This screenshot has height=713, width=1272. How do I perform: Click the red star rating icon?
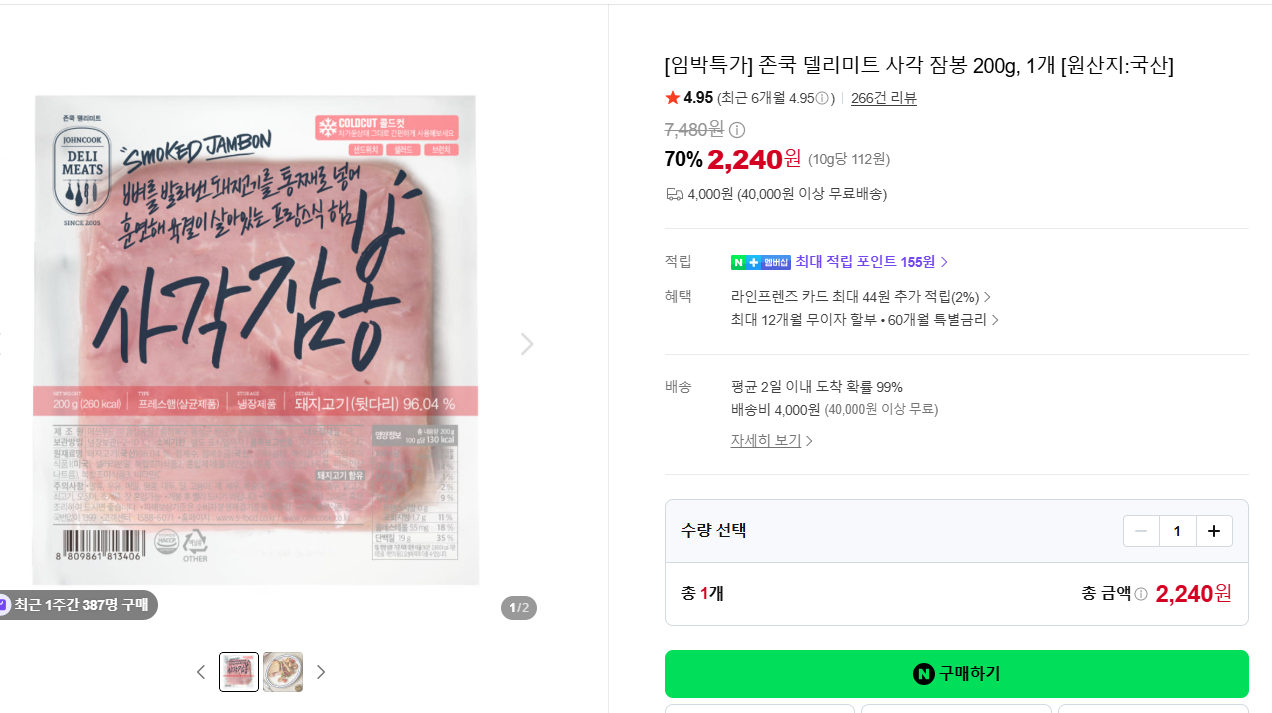pyautogui.click(x=672, y=98)
